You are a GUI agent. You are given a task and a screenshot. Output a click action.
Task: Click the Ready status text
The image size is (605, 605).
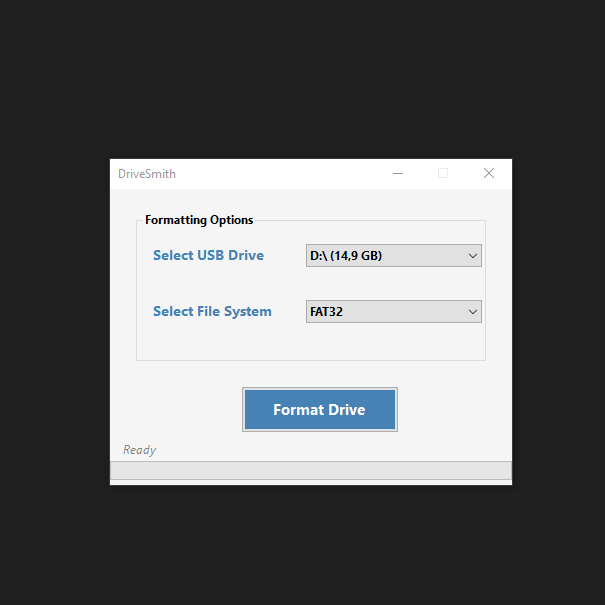(139, 450)
